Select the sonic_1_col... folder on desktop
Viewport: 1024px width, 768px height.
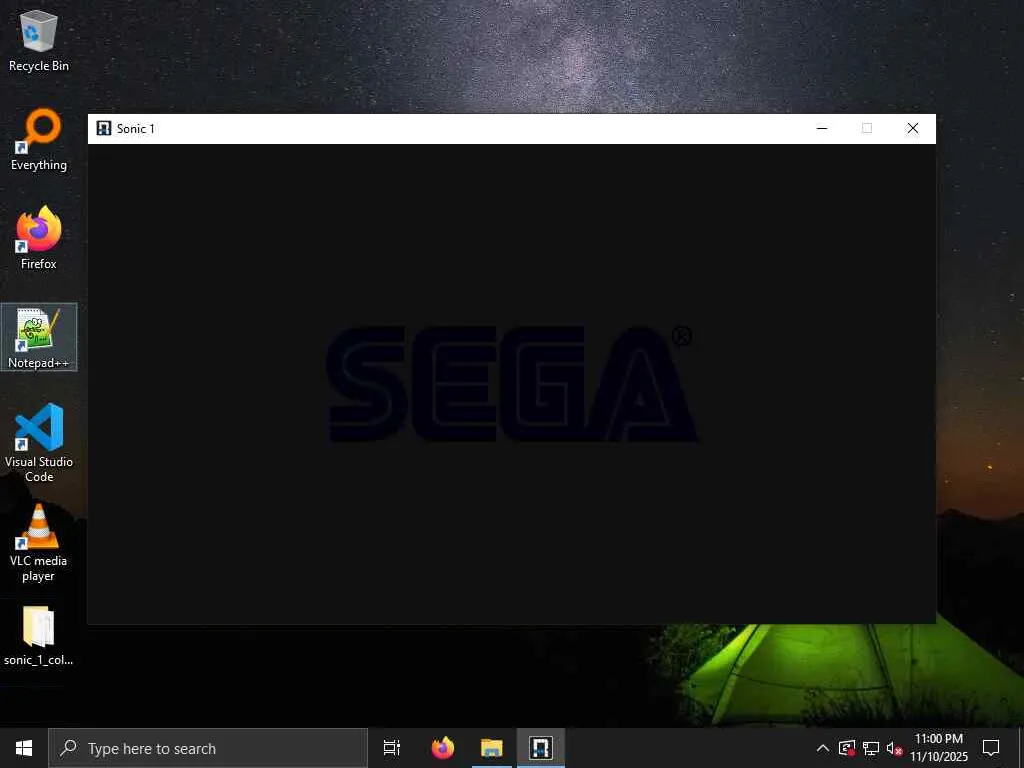coord(39,636)
